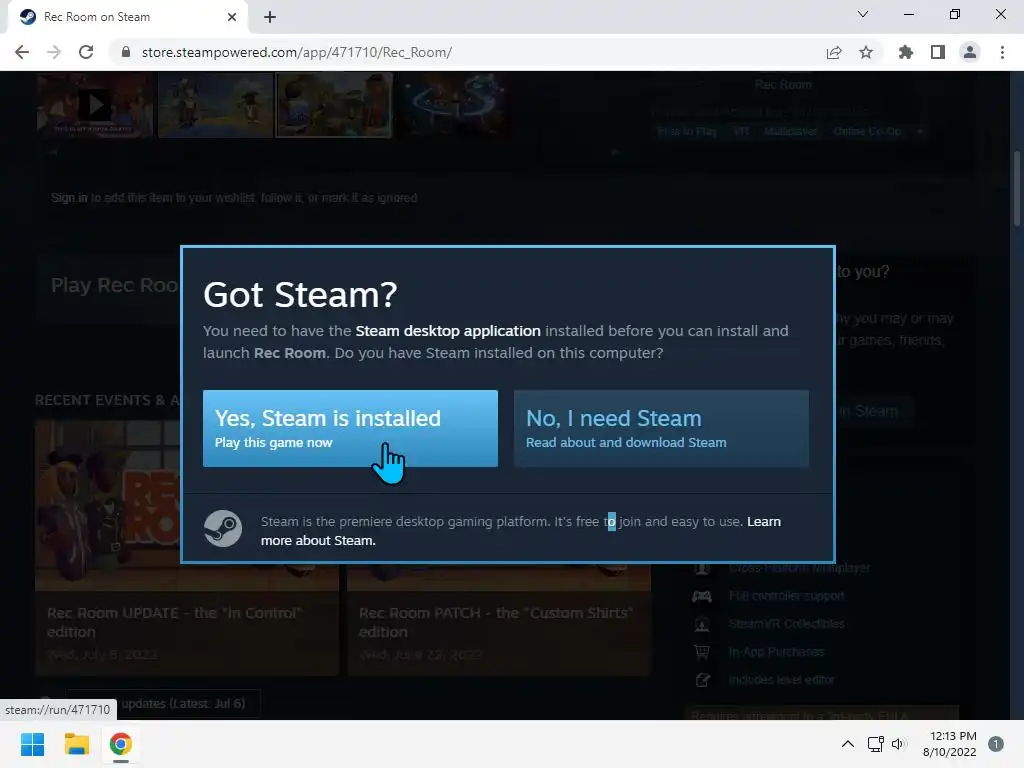
Task: Bookmark this page with the star icon
Action: pyautogui.click(x=866, y=52)
